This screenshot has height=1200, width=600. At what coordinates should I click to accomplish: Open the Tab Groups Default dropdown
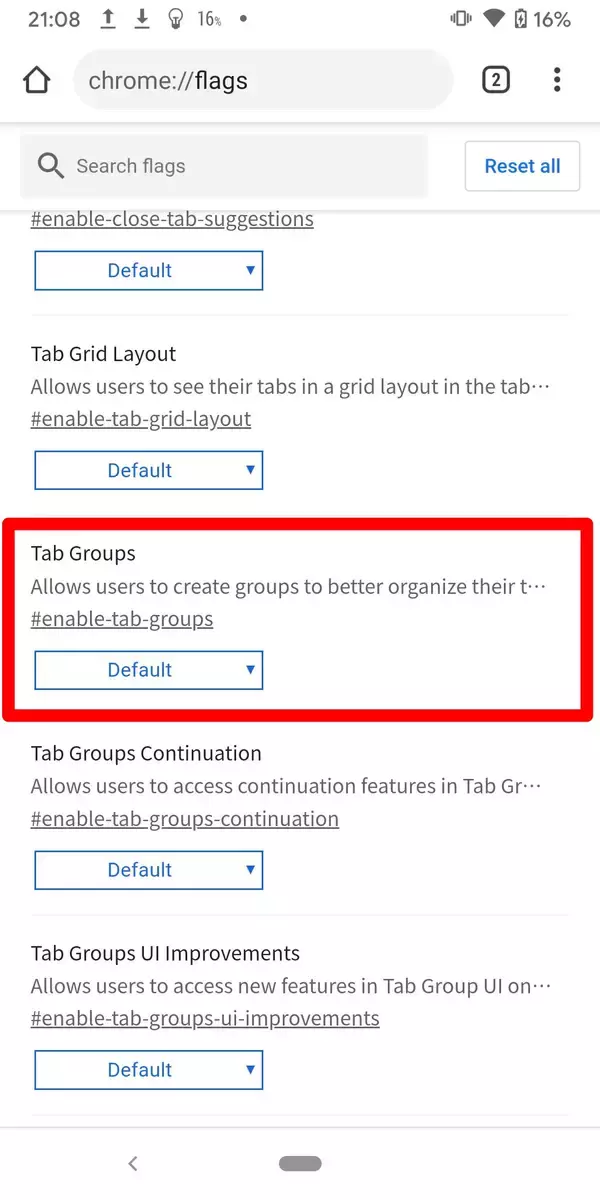tap(149, 670)
